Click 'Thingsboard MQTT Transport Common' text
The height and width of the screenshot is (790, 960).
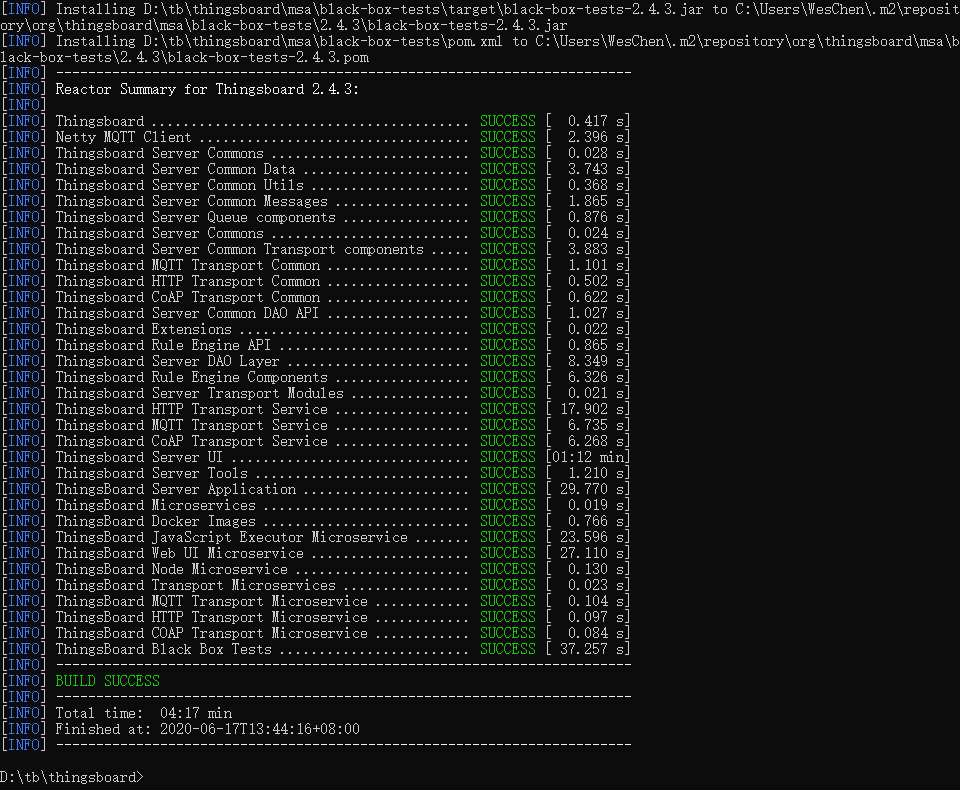(x=187, y=265)
